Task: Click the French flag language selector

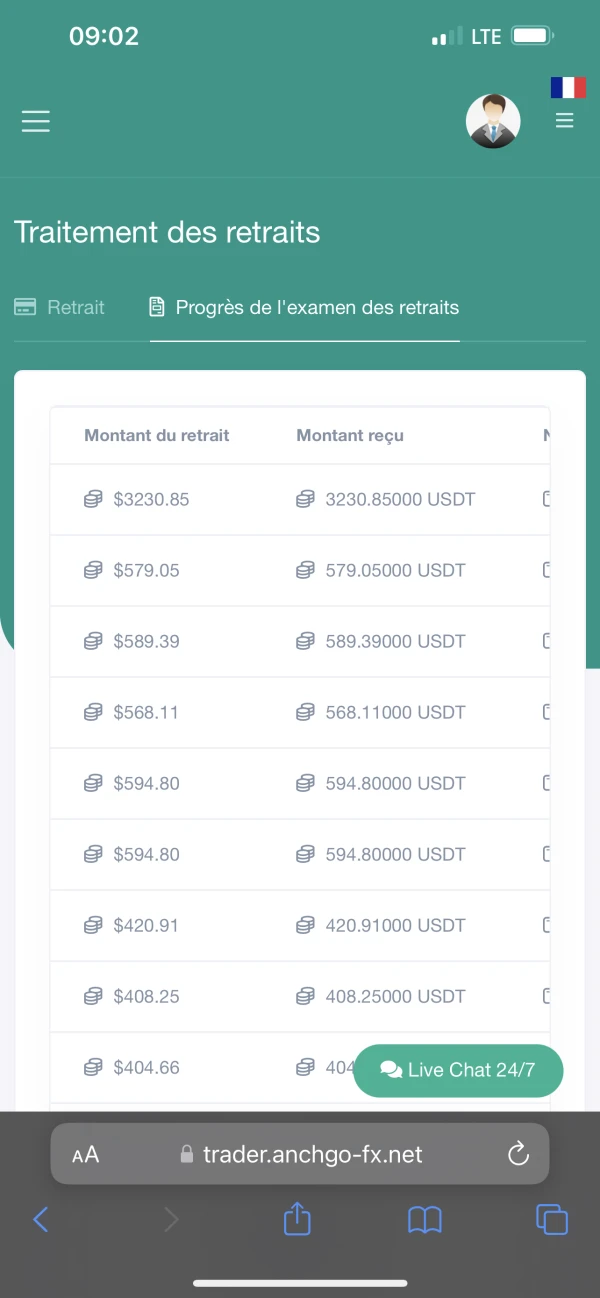Action: click(568, 88)
